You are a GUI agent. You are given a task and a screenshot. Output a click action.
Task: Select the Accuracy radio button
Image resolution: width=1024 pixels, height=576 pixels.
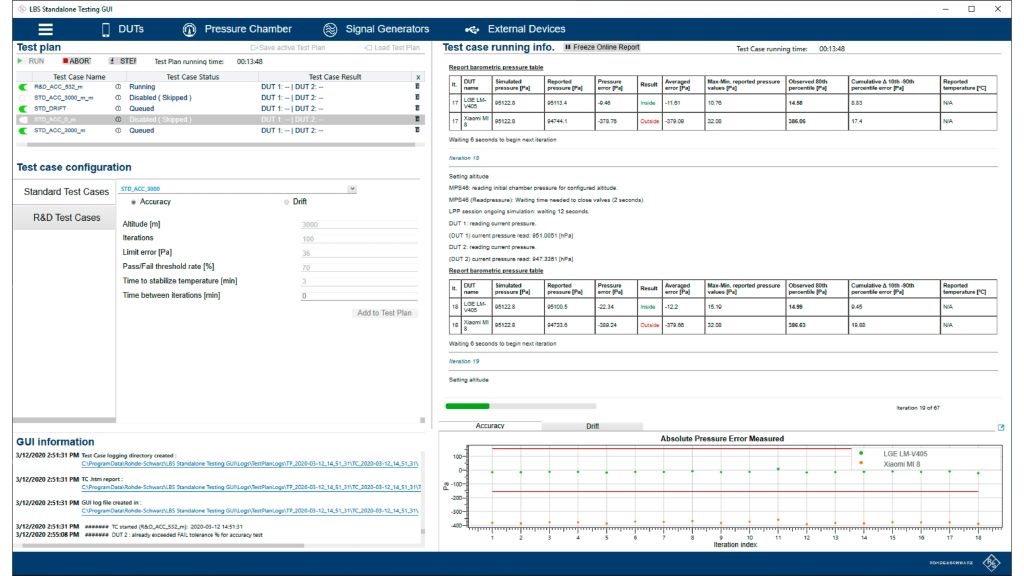coord(133,202)
